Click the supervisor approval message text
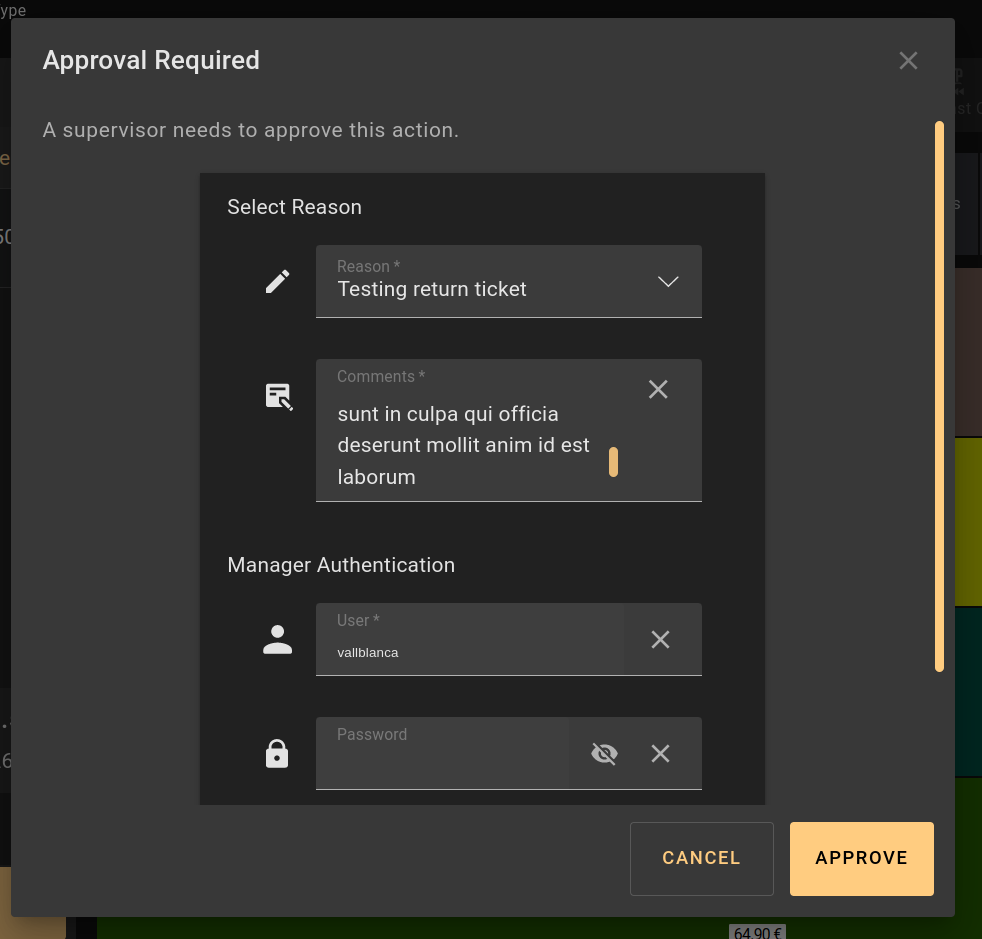The height and width of the screenshot is (939, 982). [x=251, y=130]
